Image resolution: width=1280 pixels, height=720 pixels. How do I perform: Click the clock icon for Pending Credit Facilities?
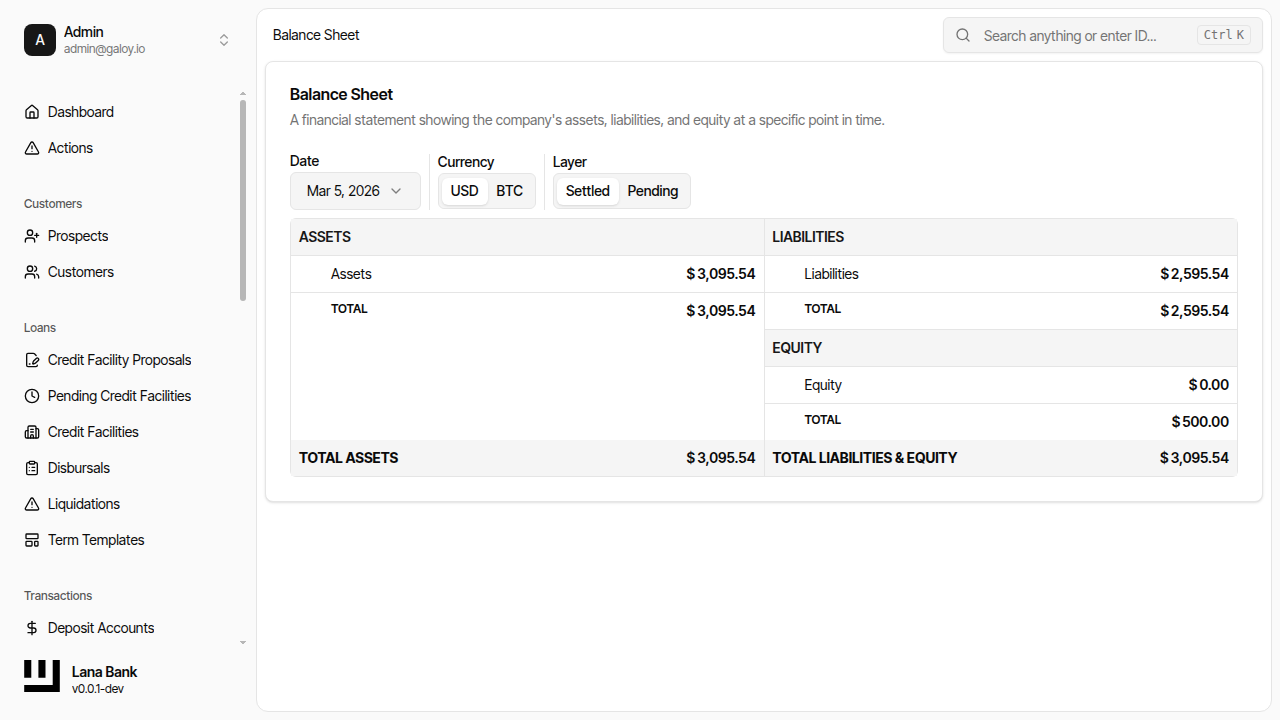click(x=31, y=395)
